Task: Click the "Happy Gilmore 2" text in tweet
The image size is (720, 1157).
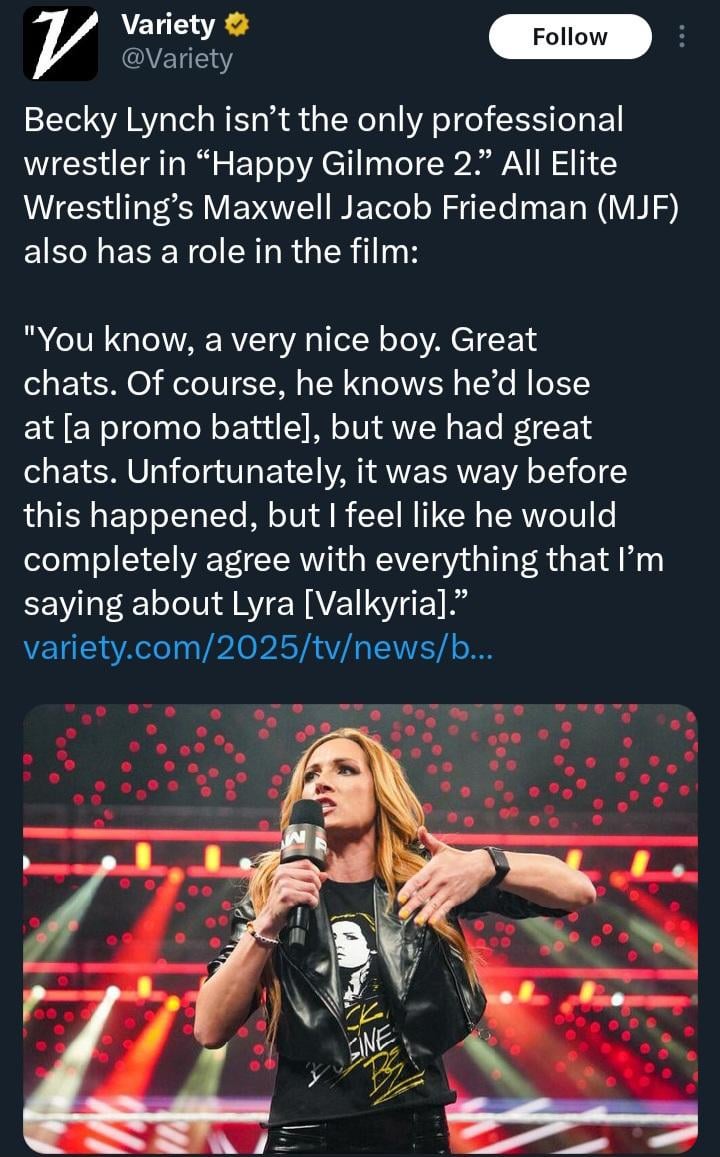Action: [x=346, y=164]
